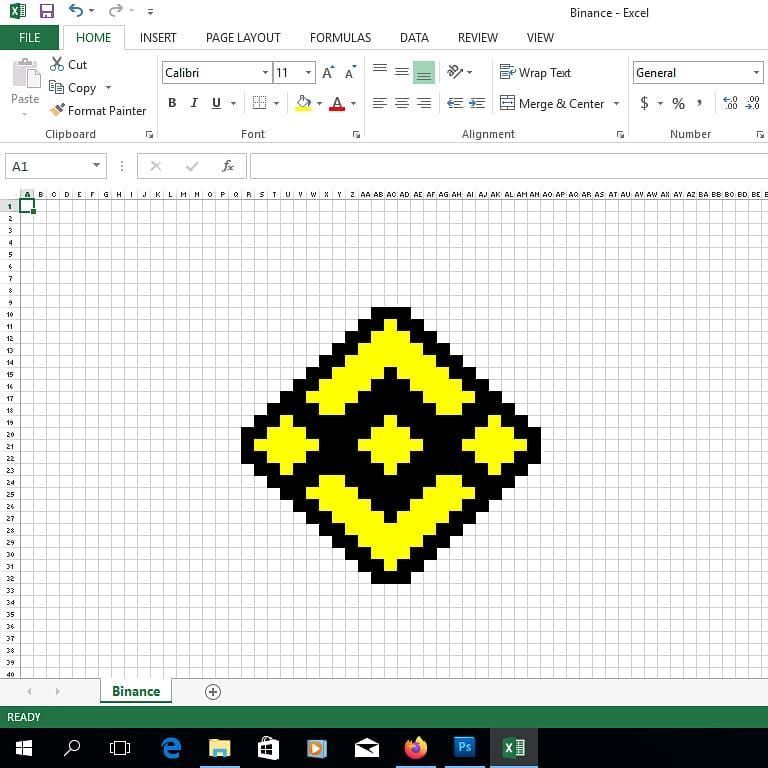768x768 pixels.
Task: Open the FORMULAS tab
Action: tap(340, 38)
